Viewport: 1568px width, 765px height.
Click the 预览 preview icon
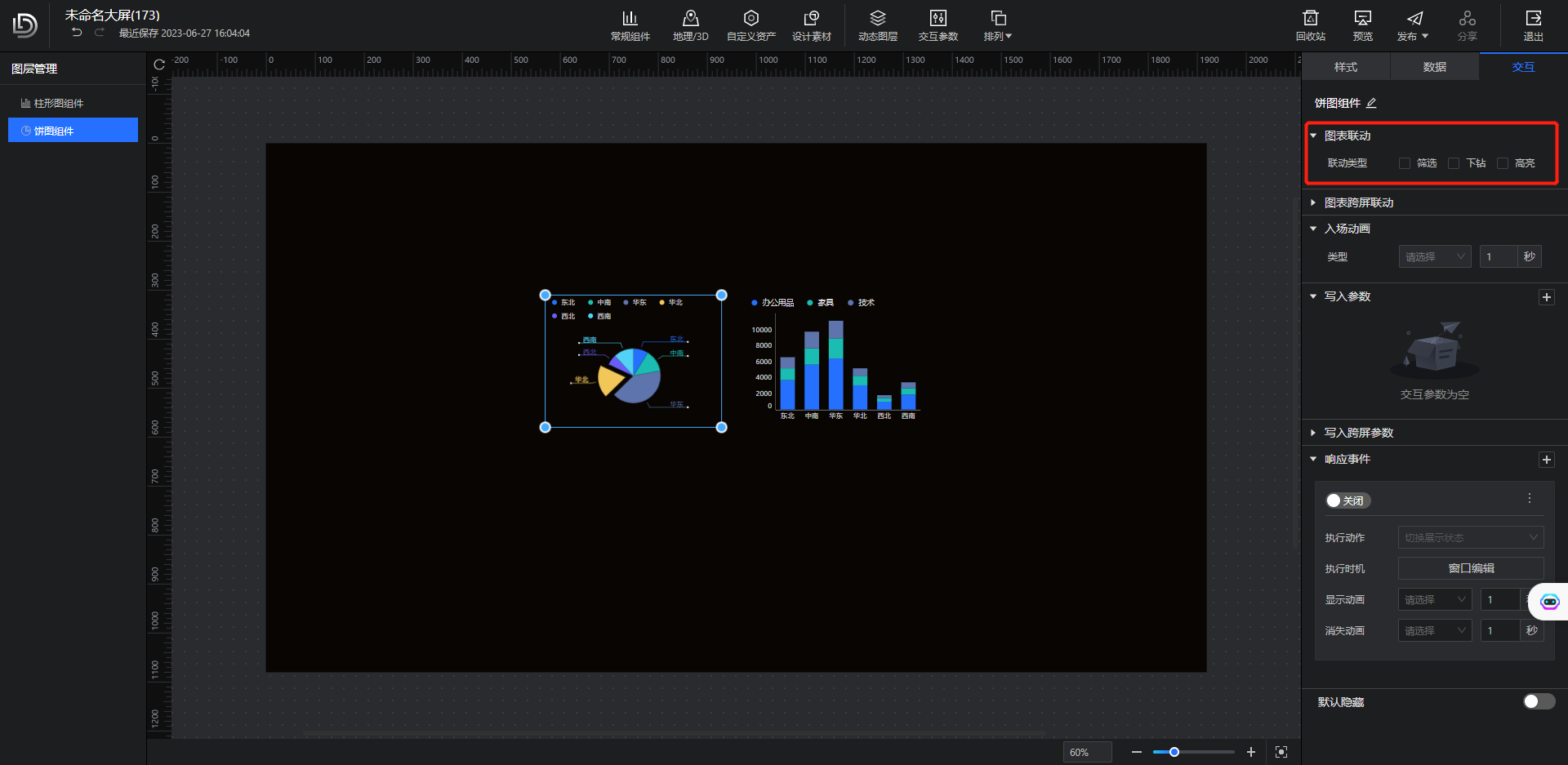pos(1362,19)
